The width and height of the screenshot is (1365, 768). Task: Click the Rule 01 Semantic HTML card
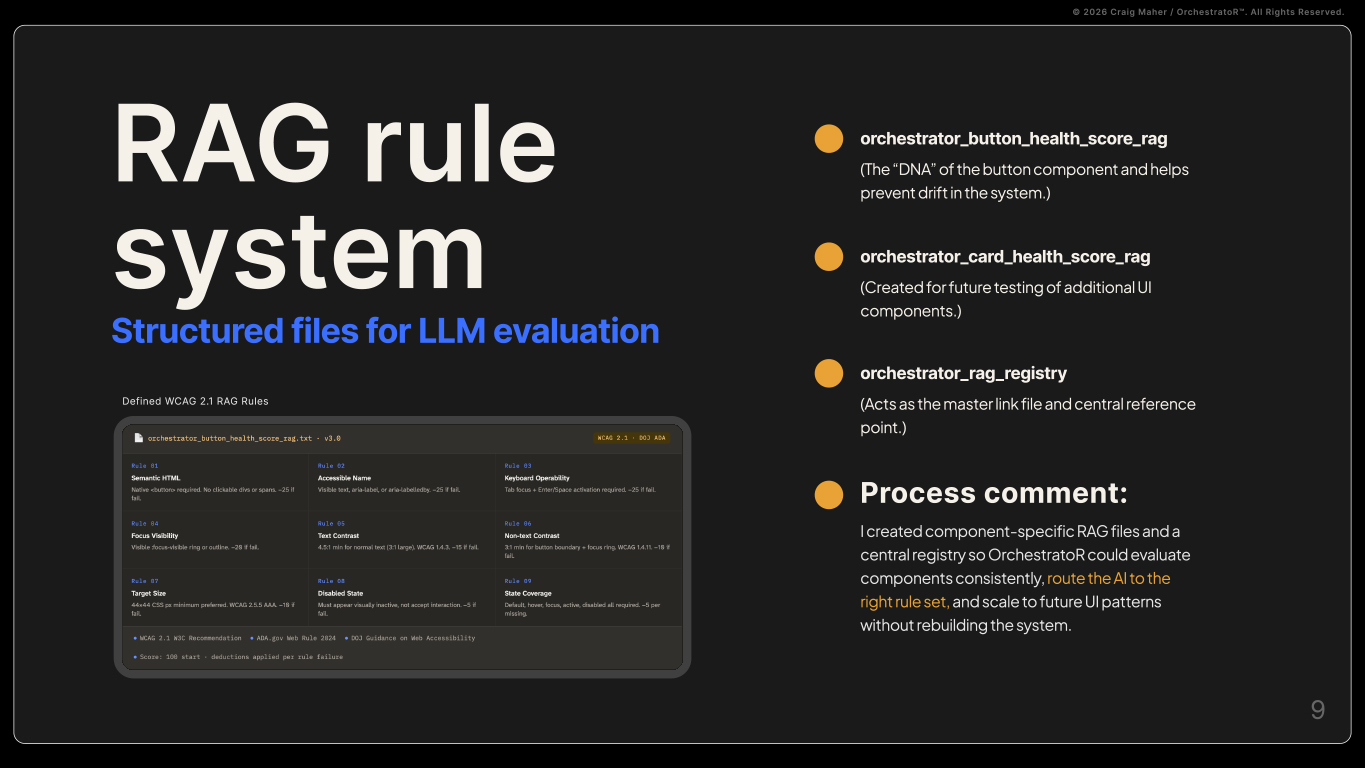[215, 483]
